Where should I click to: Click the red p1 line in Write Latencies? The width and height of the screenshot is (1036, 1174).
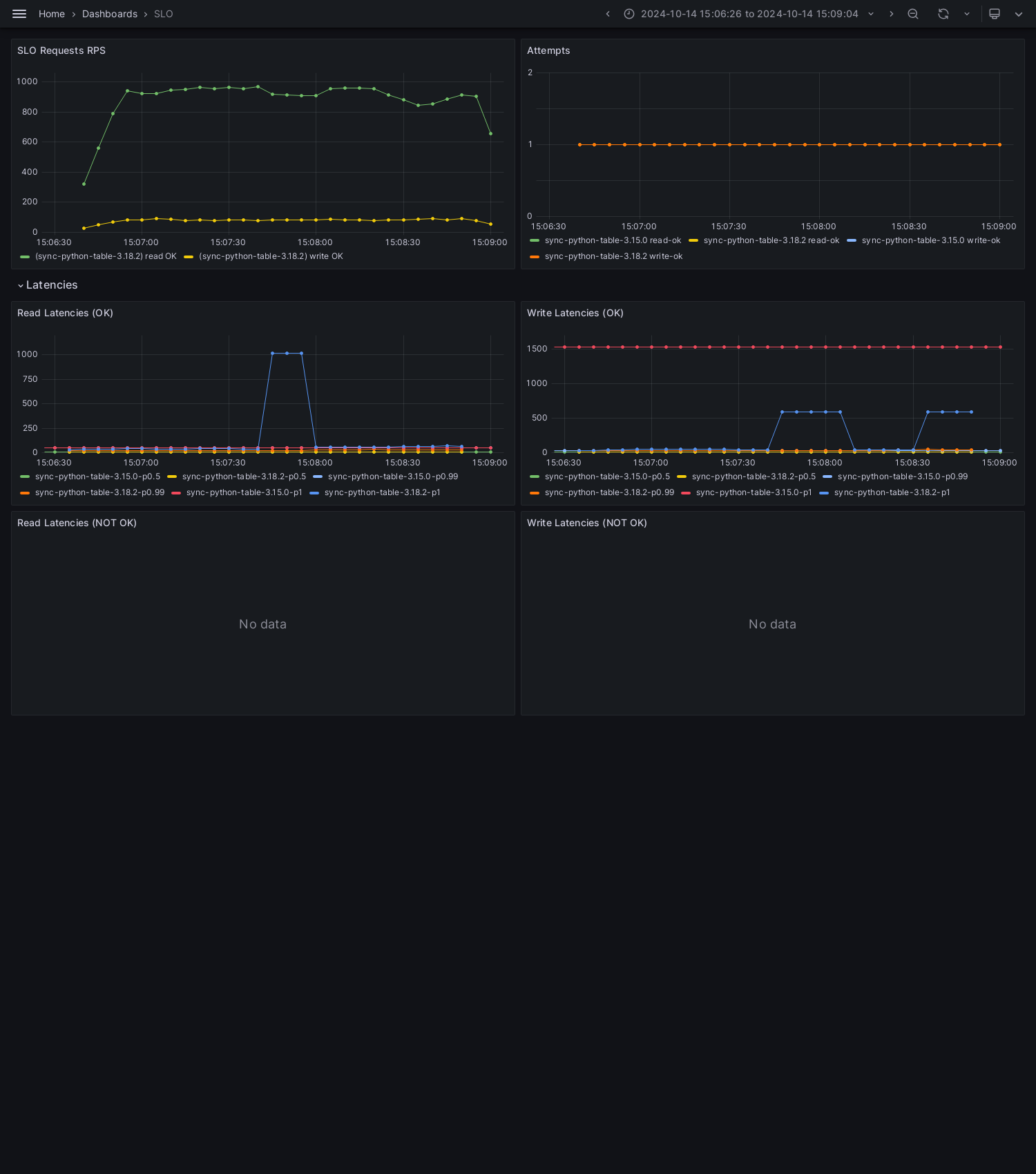(777, 347)
